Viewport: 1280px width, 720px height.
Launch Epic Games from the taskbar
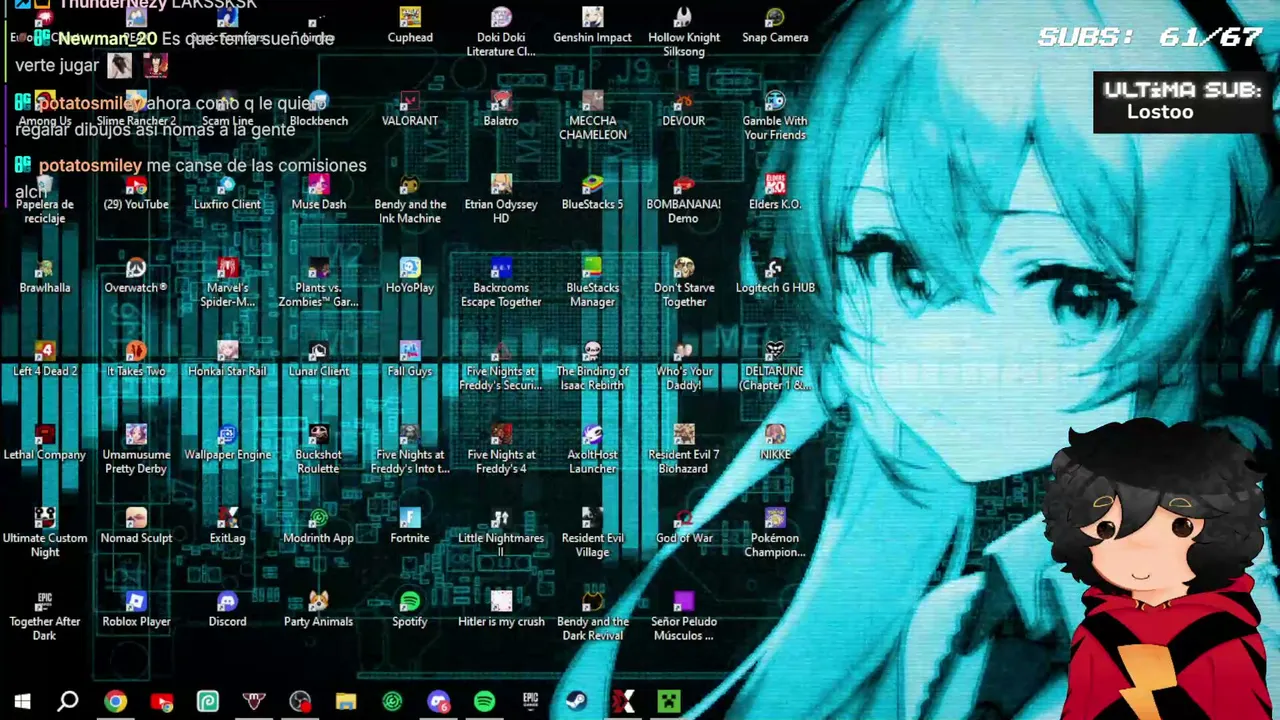[x=530, y=701]
